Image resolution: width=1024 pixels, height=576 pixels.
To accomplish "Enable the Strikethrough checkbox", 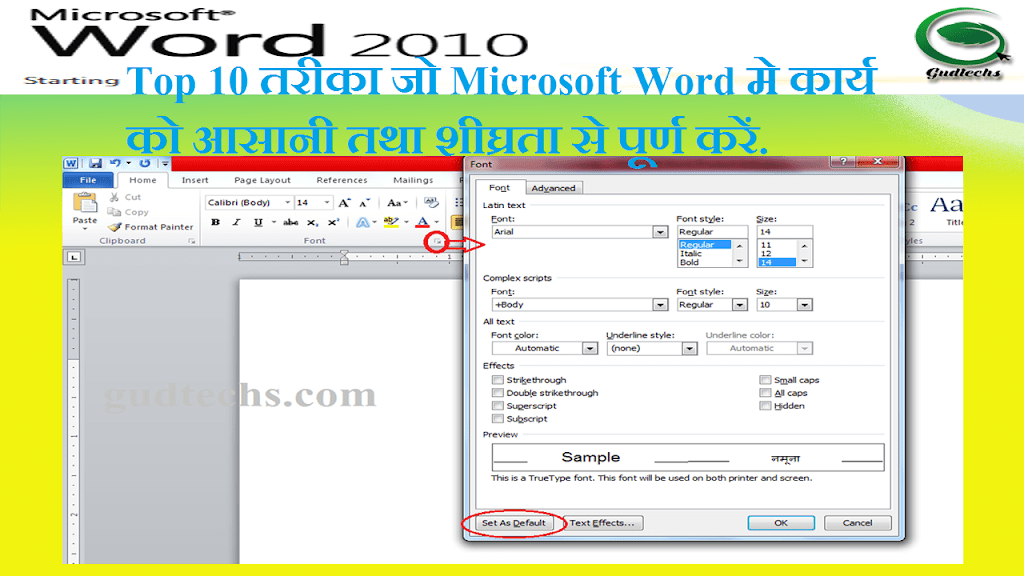I will pos(498,379).
